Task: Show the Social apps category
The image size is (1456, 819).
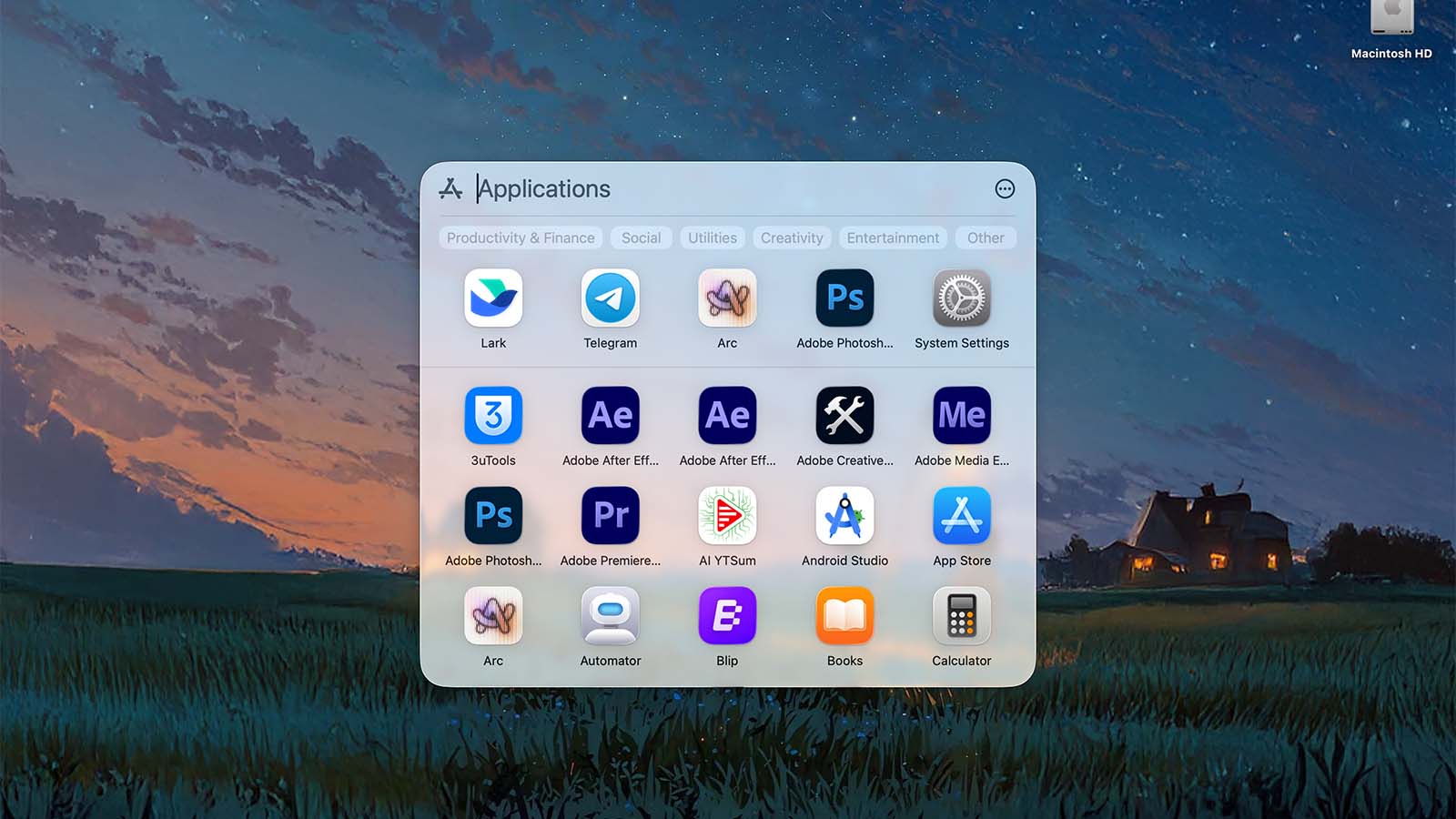Action: click(642, 238)
